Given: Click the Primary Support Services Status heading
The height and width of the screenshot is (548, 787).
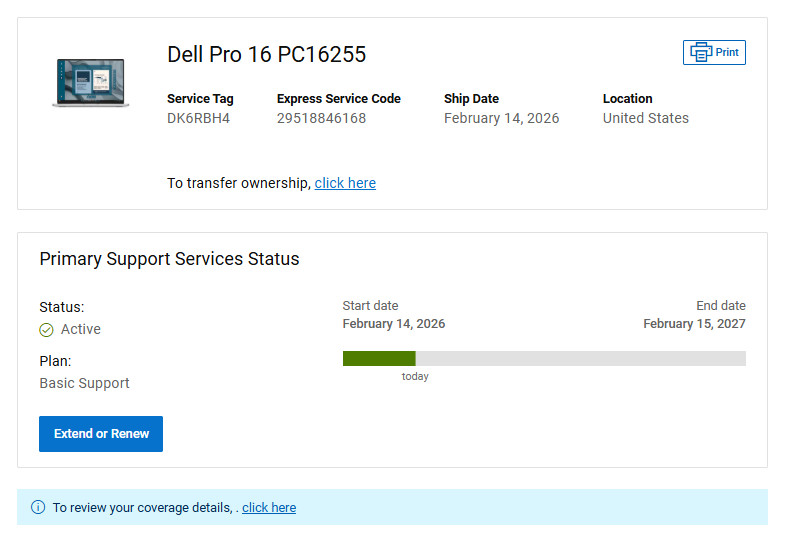Looking at the screenshot, I should (169, 259).
